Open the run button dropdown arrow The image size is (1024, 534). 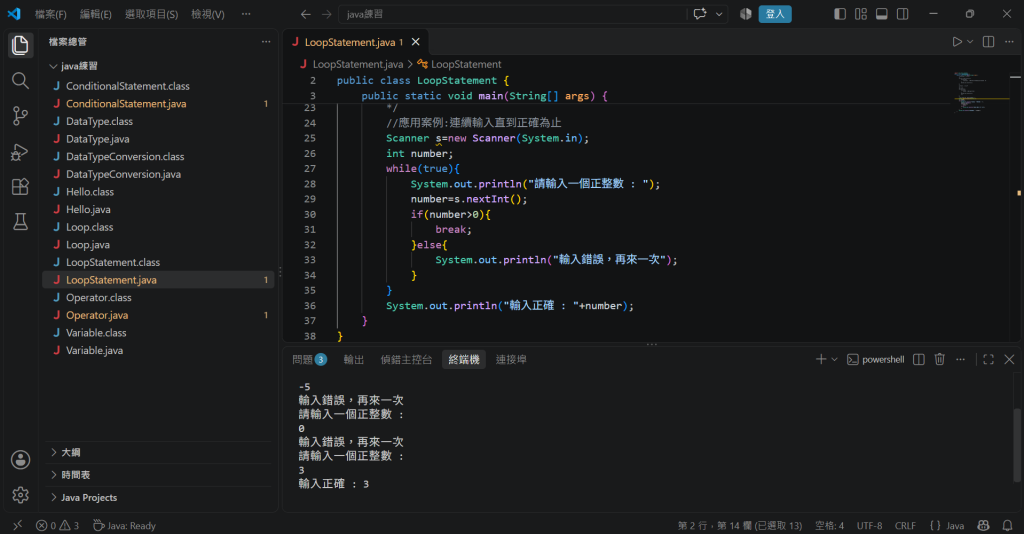[x=970, y=42]
